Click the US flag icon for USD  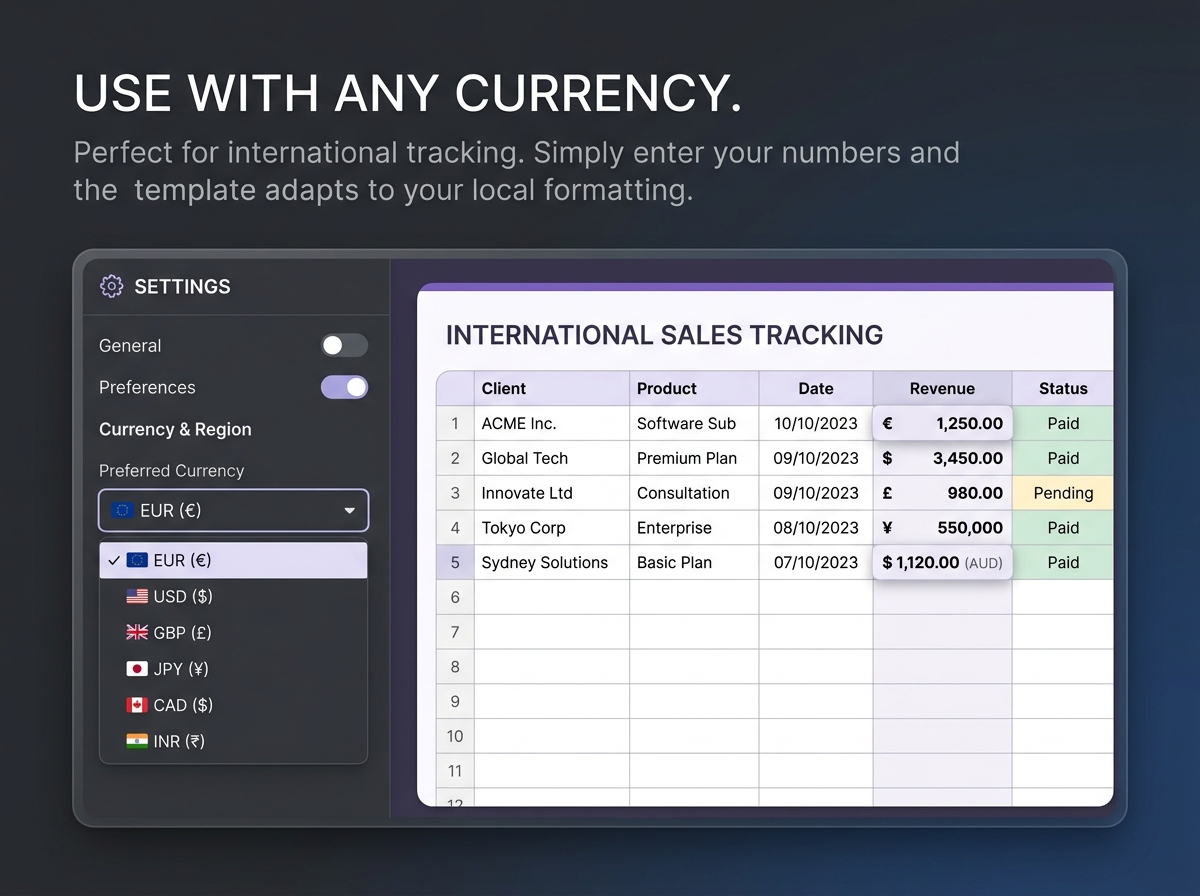[x=137, y=596]
